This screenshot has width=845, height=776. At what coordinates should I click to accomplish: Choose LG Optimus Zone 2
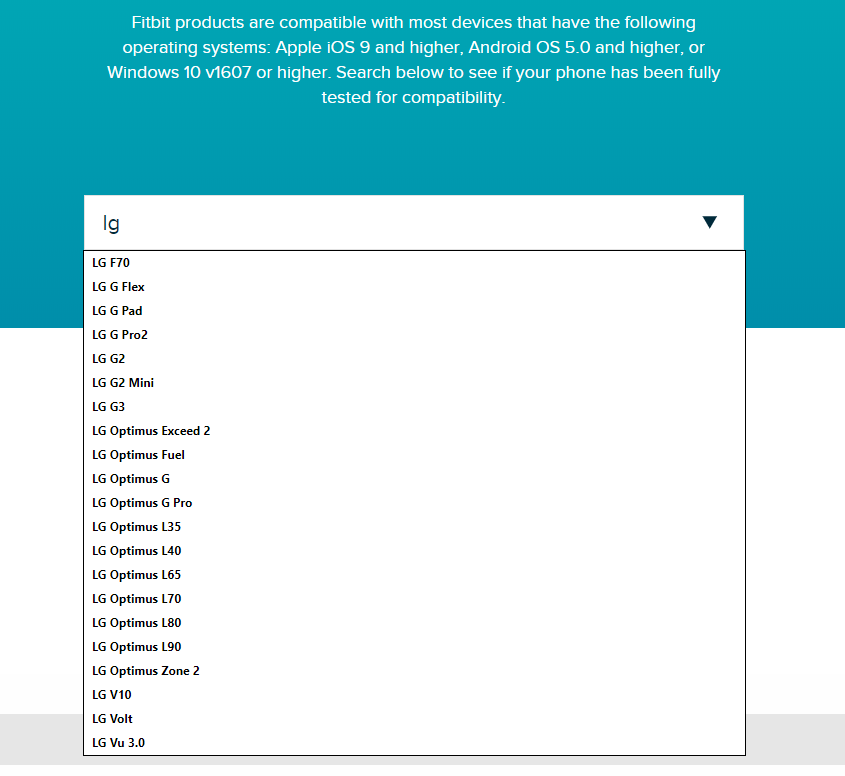414,671
